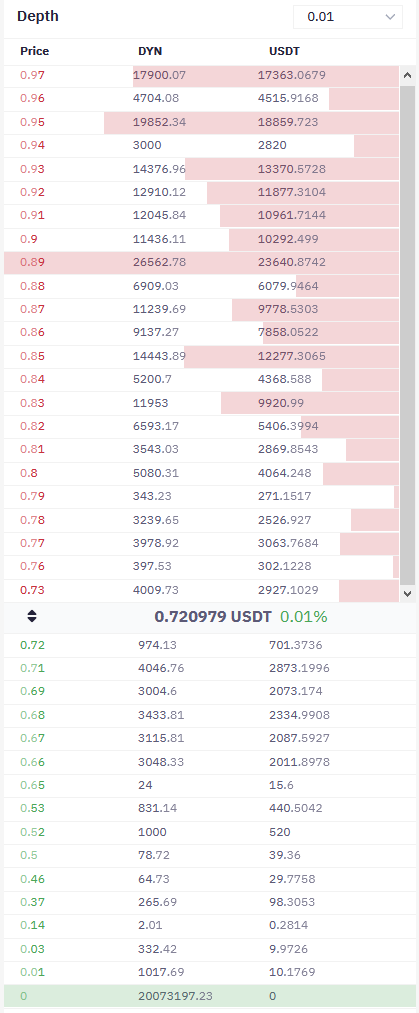Click the scrollbar up arrow
The height and width of the screenshot is (1013, 419).
click(407, 75)
